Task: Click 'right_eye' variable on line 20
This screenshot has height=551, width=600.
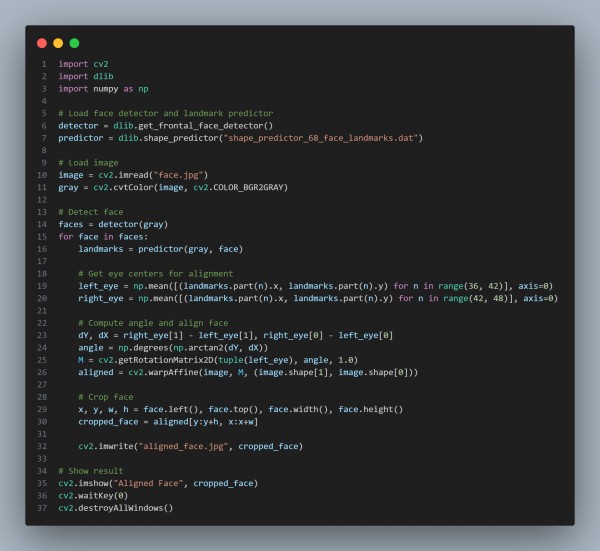Action: tap(101, 298)
